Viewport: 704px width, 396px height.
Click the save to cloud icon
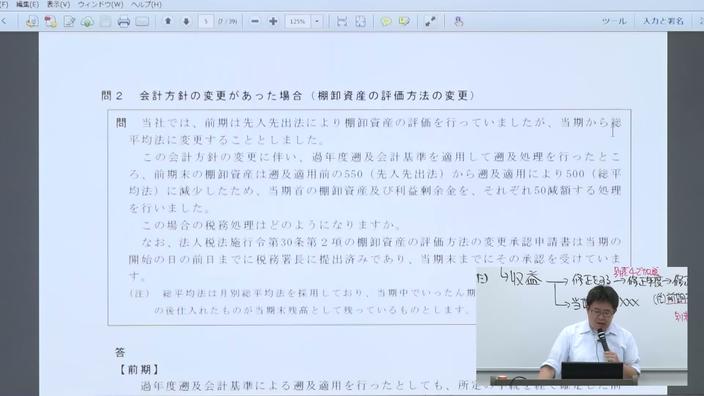(88, 22)
